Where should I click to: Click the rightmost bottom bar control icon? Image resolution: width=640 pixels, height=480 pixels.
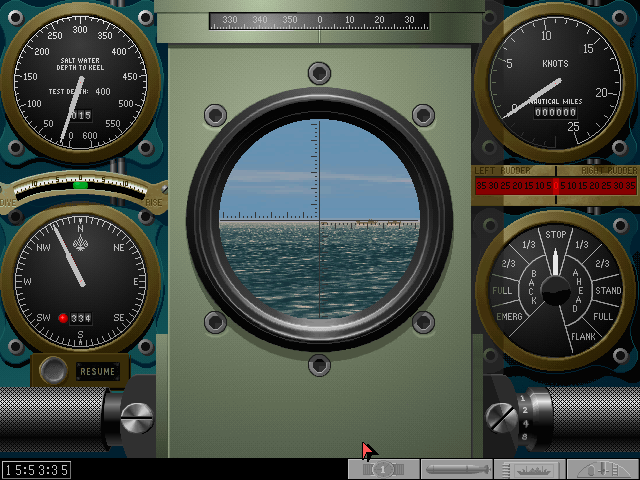pos(603,469)
